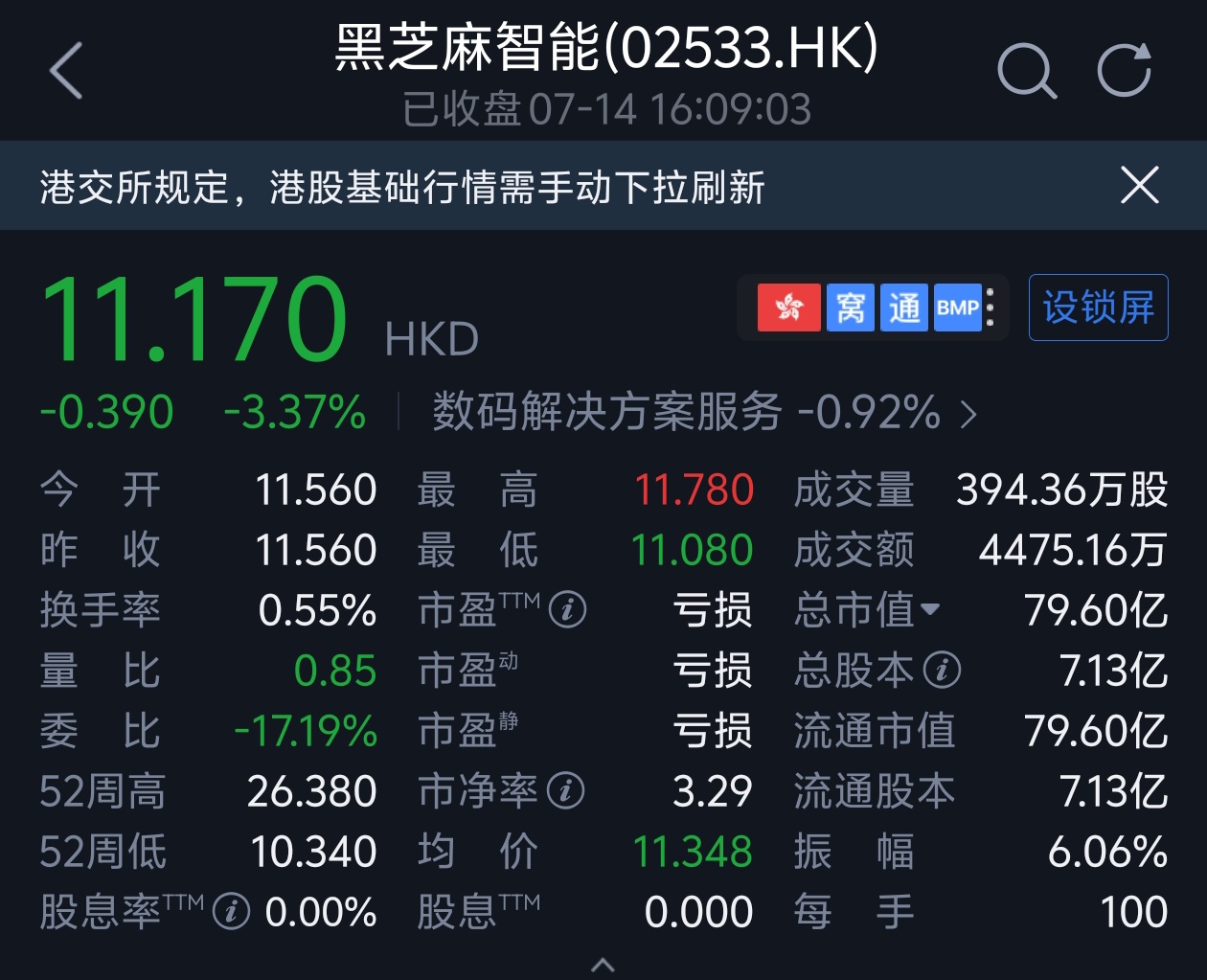Tap the 每手 value 100
Viewport: 1207px width, 980px height.
pos(1134,912)
